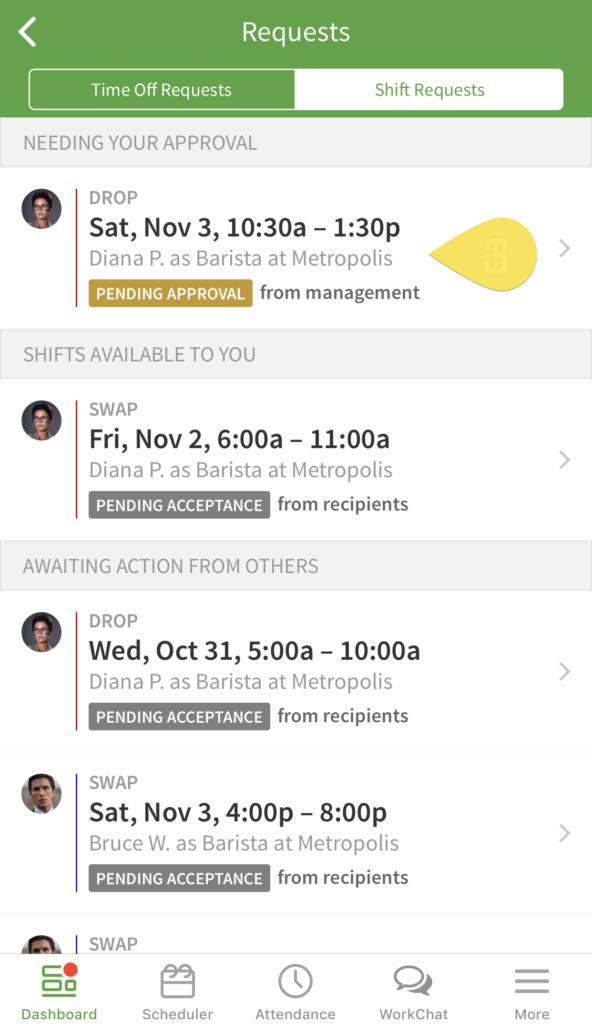Image resolution: width=592 pixels, height=1024 pixels.
Task: Open the More menu
Action: (x=531, y=990)
